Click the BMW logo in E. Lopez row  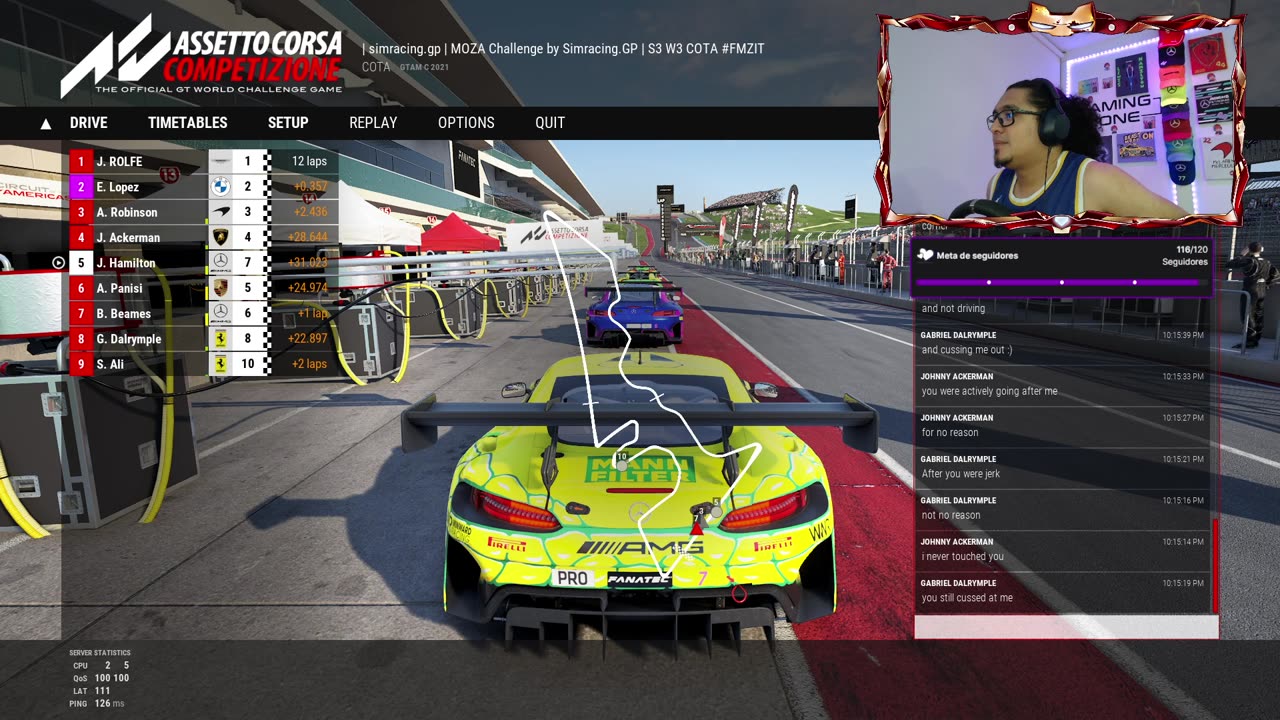[221, 187]
